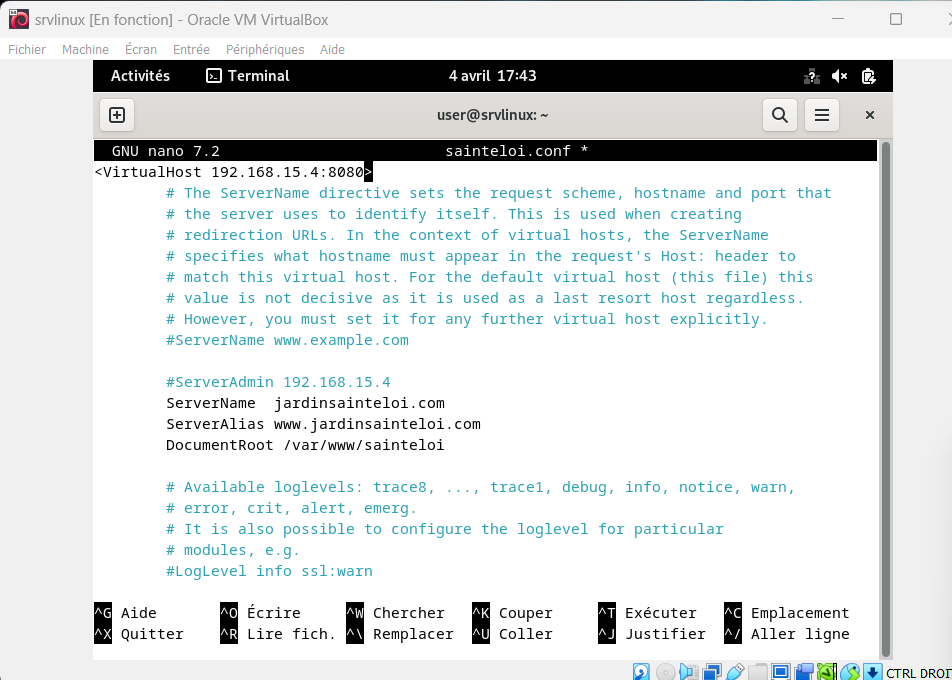Click the network status icon in top bar
952x680 pixels.
pyautogui.click(x=812, y=76)
